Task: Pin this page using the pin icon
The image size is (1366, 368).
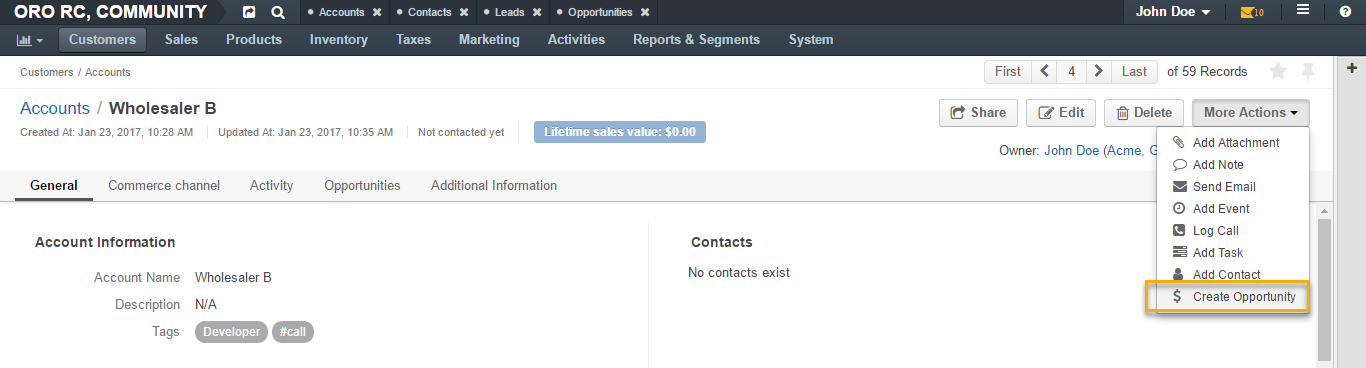Action: click(1307, 71)
